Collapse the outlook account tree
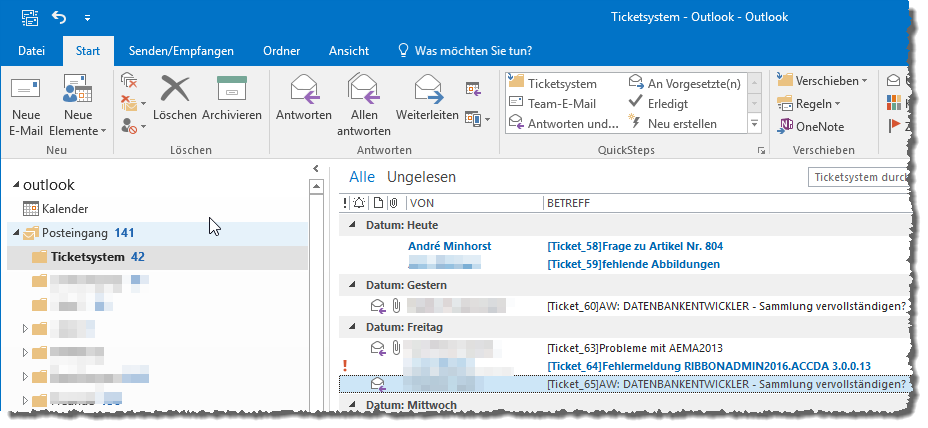Viewport: 928px width, 428px height. point(16,186)
